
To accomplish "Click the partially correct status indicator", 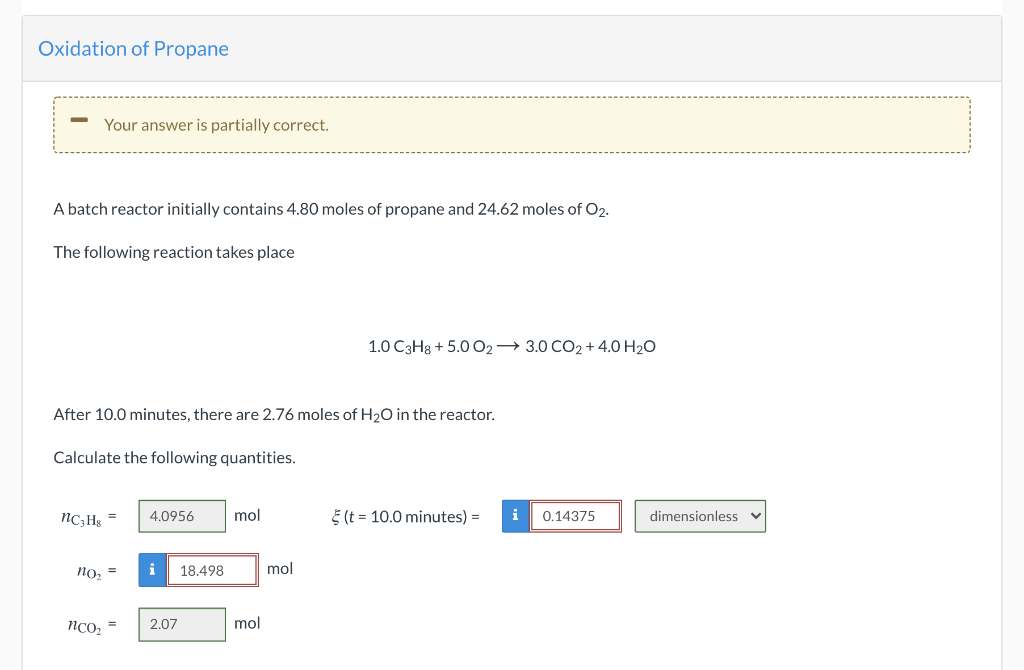I will pos(78,122).
